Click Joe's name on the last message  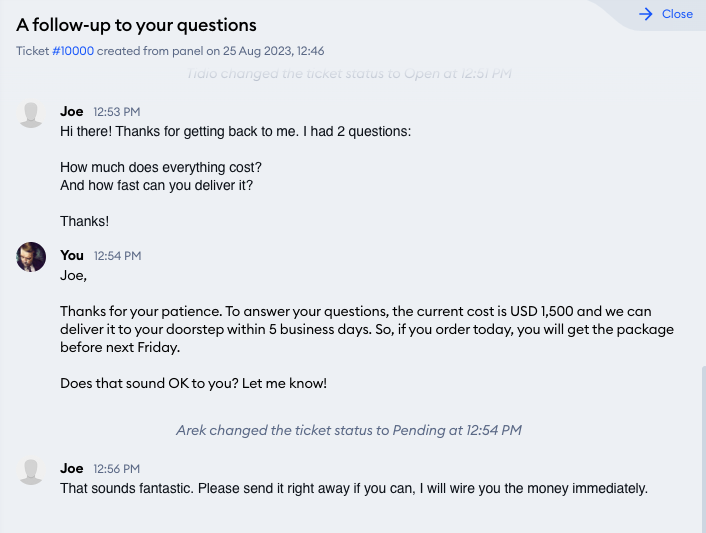pyautogui.click(x=72, y=468)
